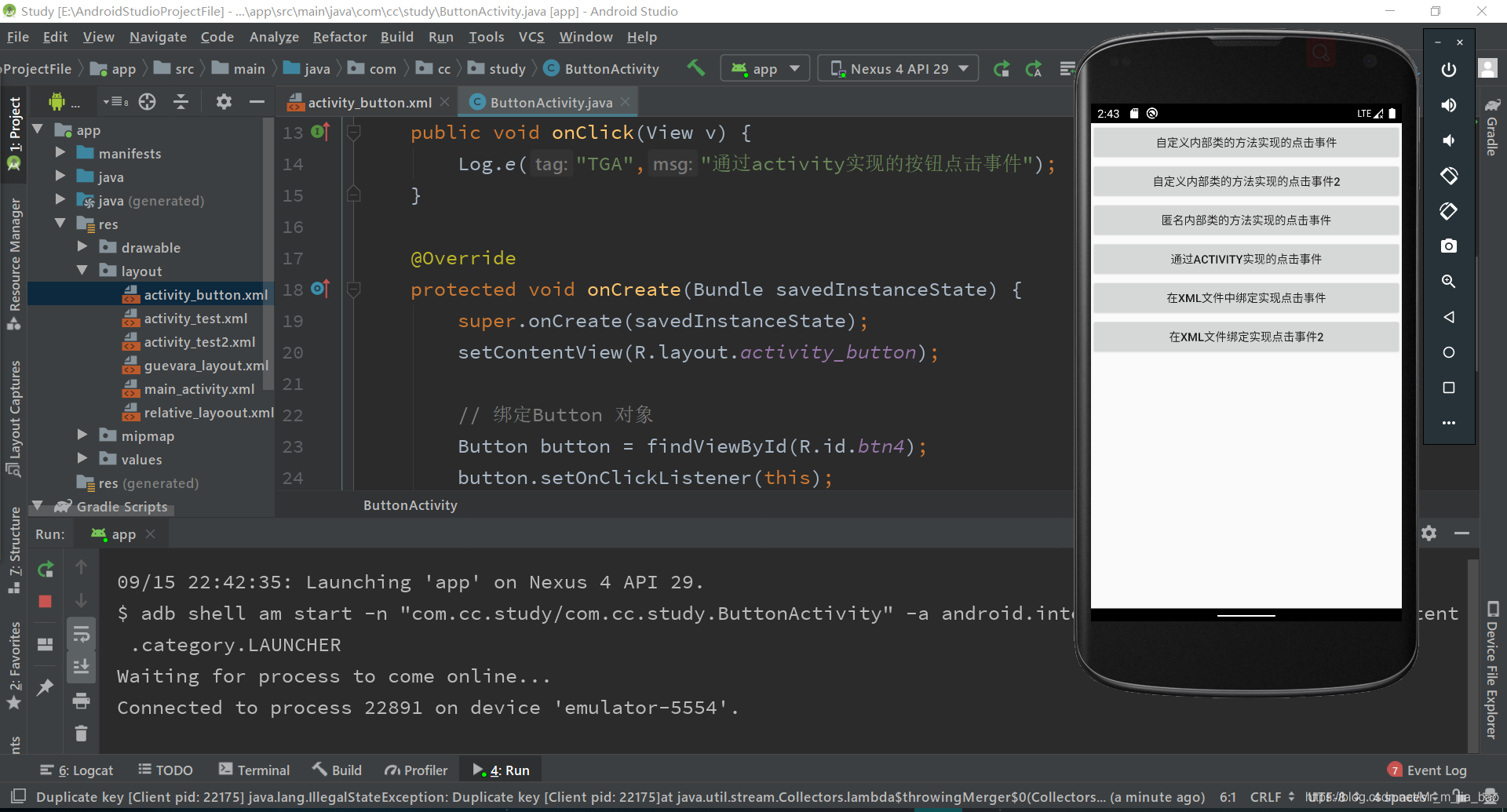This screenshot has width=1507, height=812.
Task: Stop the app with red stop square
Action: coord(45,601)
